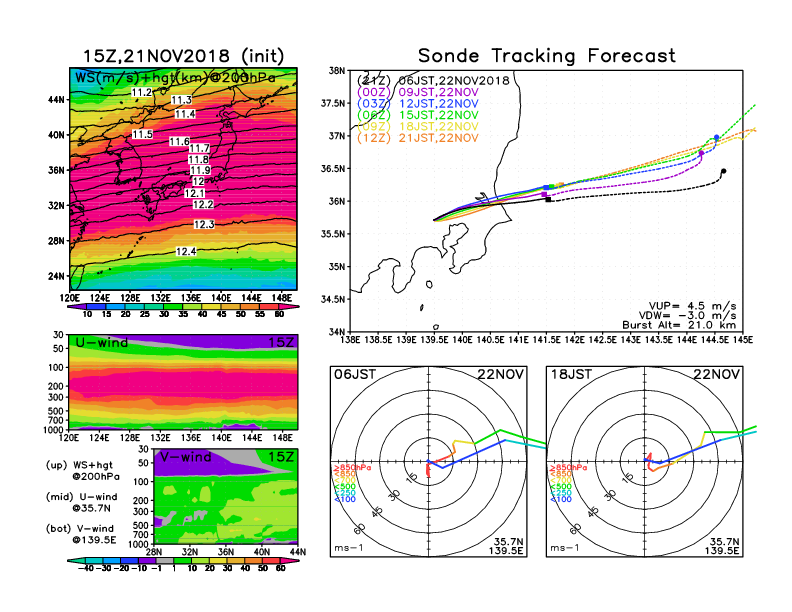Select the gray swatch between -1 and 1 in the bottom colorbar
This screenshot has width=792, height=612.
[x=164, y=560]
